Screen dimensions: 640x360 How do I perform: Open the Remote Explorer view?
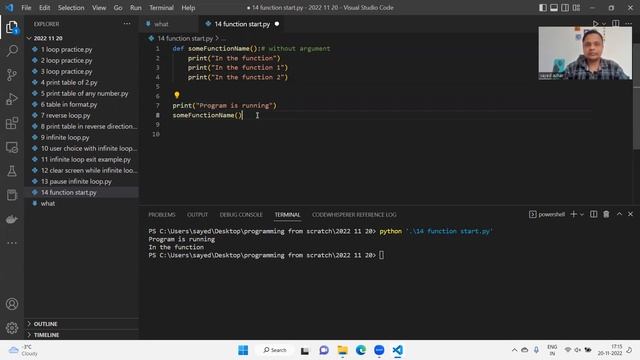12,147
